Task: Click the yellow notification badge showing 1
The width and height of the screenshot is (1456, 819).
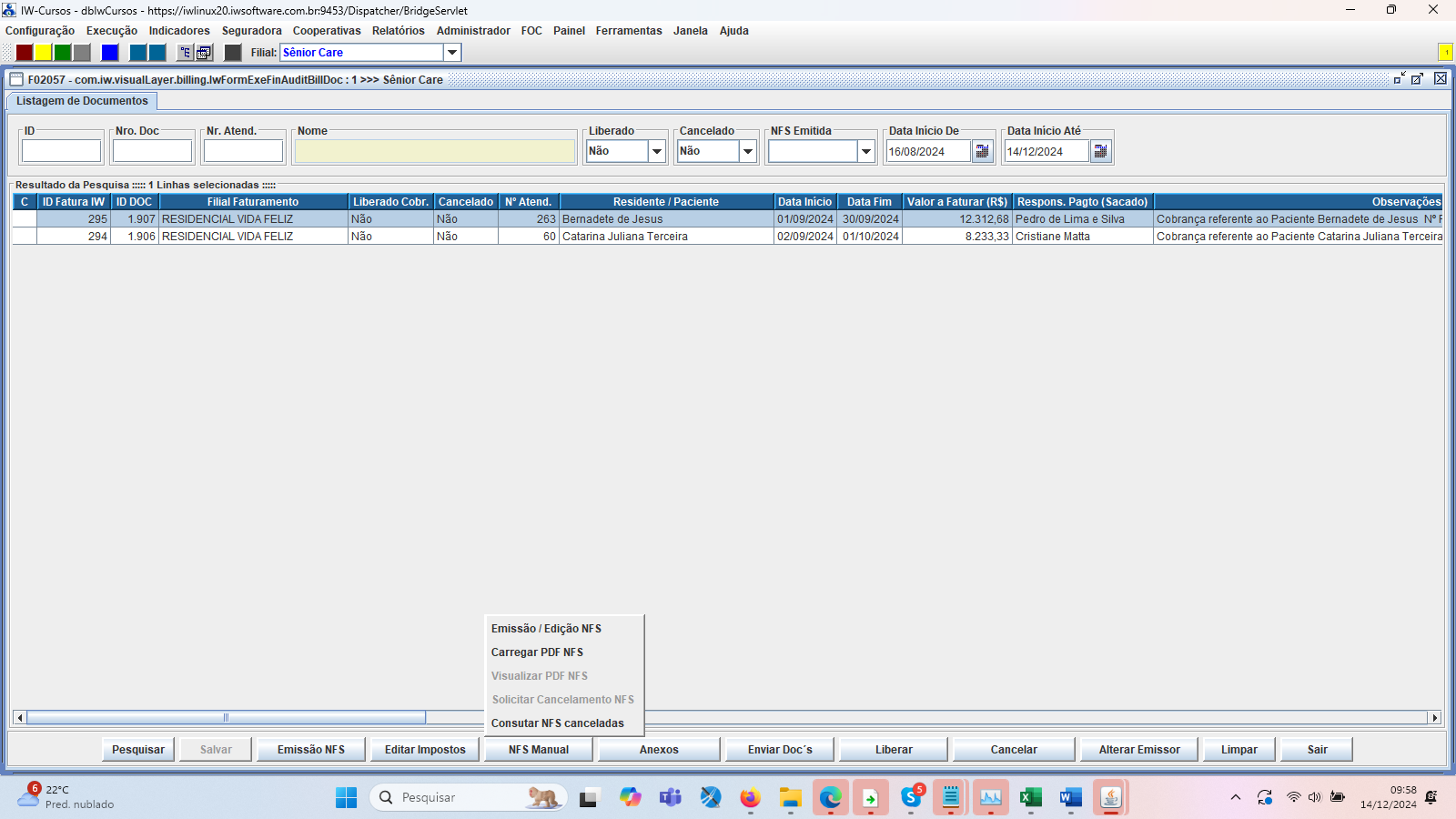Action: pos(1445,53)
